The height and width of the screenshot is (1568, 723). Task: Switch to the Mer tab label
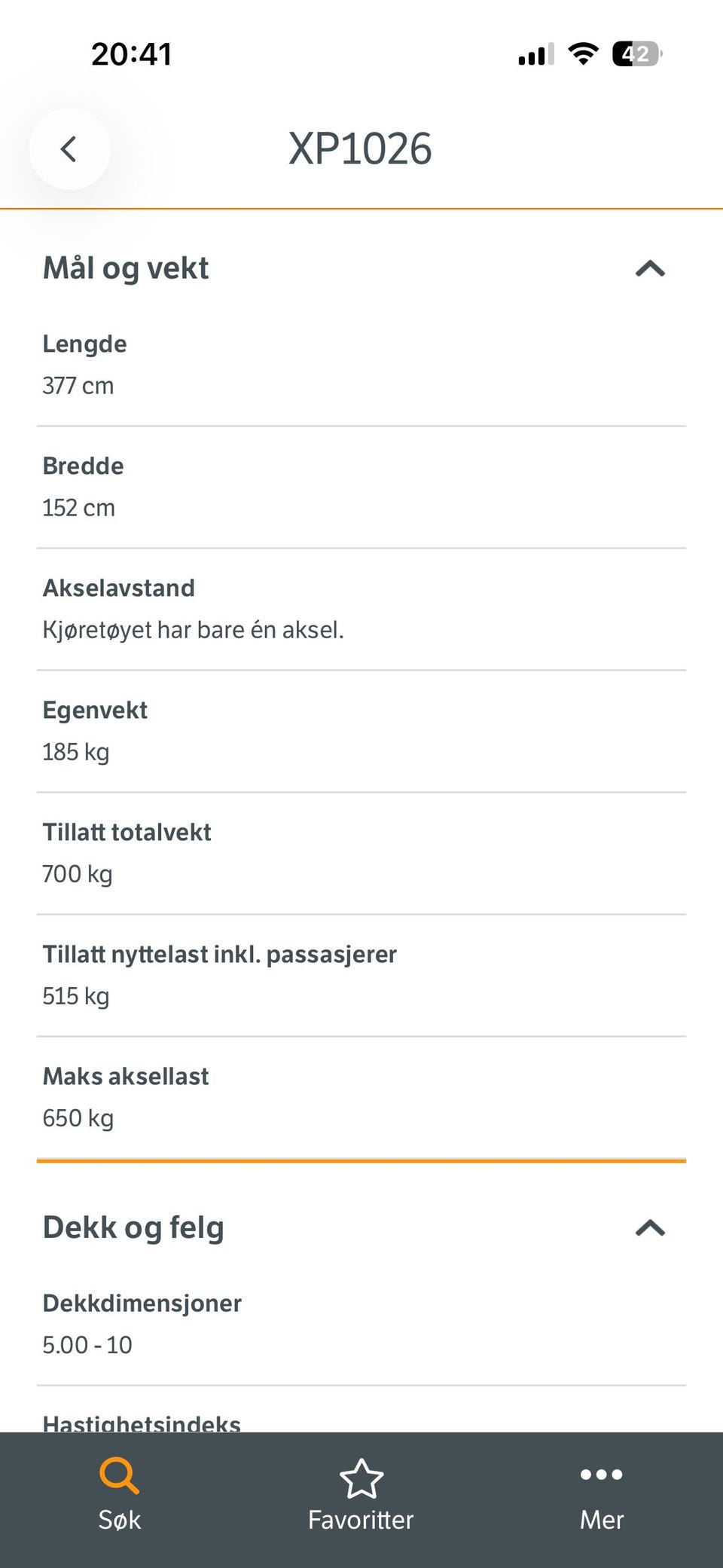pyautogui.click(x=602, y=1520)
